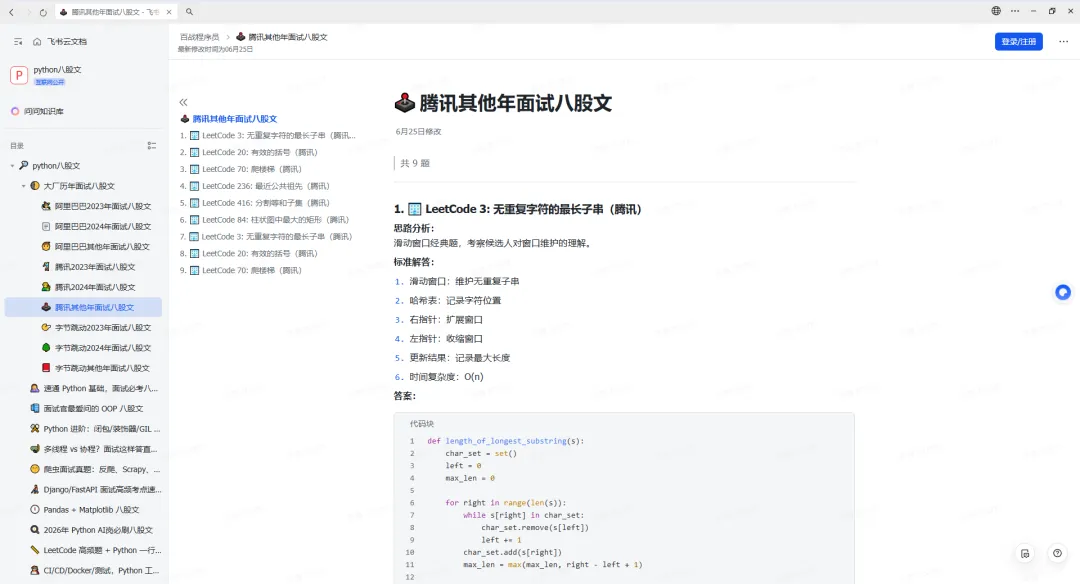Collapse the outline panel with double chevron
1080x584 pixels.
click(x=183, y=102)
